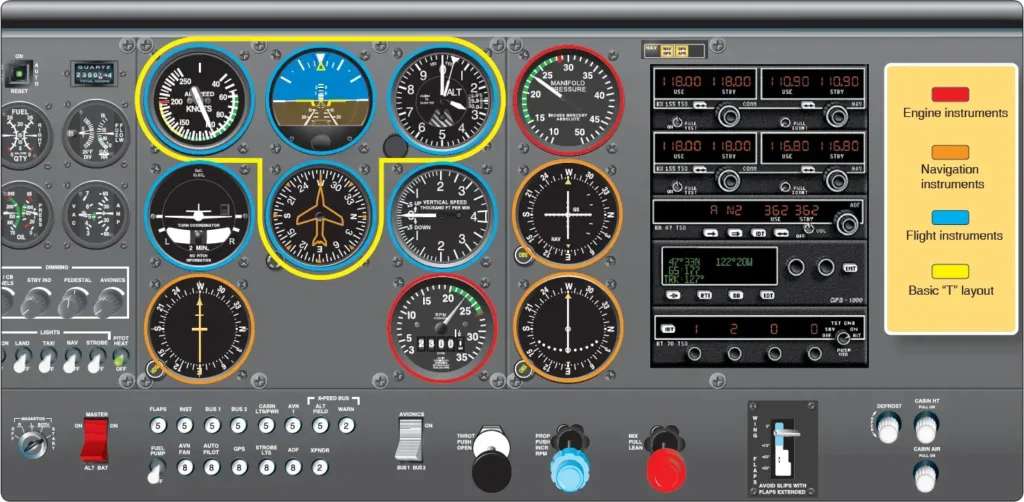Enable the PITOT HEAT switch
Viewport: 1024px width, 502px height.
tap(120, 358)
